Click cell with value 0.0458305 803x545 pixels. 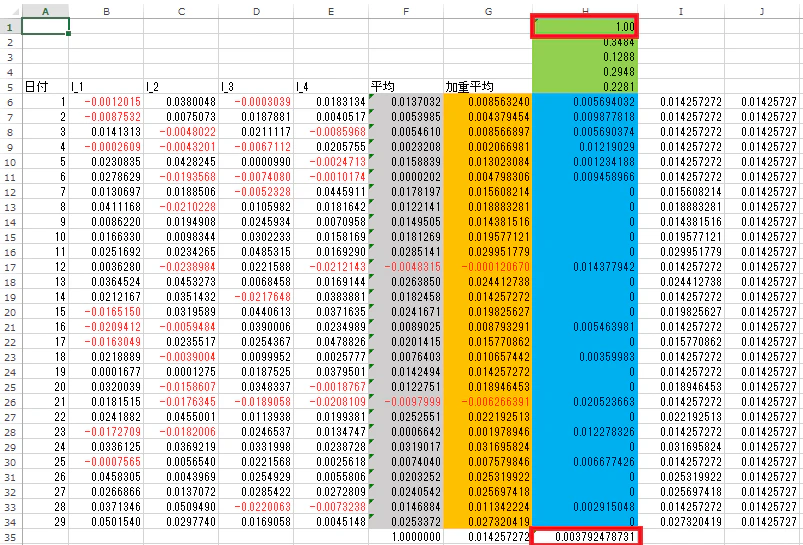click(106, 477)
